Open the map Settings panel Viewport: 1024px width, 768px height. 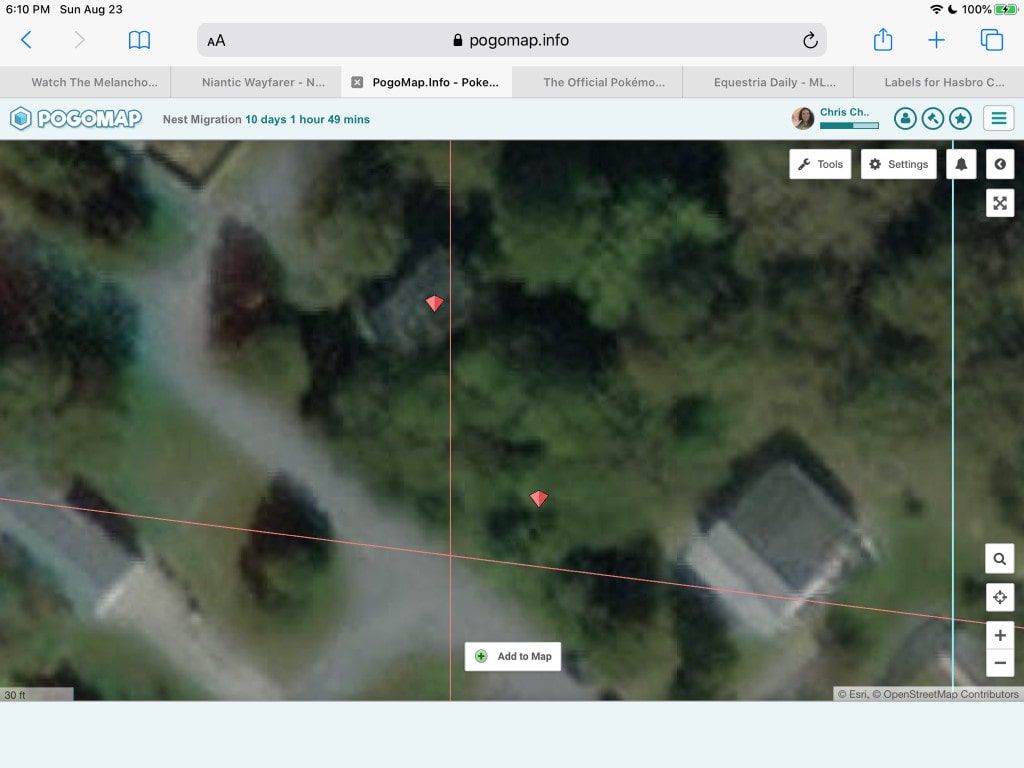pyautogui.click(x=898, y=164)
